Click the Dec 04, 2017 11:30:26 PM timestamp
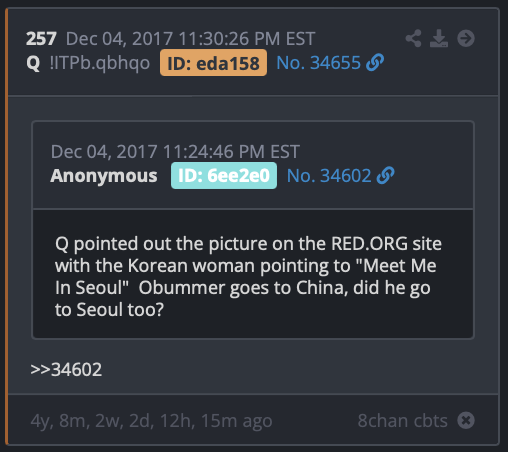This screenshot has height=452, width=508. point(190,39)
